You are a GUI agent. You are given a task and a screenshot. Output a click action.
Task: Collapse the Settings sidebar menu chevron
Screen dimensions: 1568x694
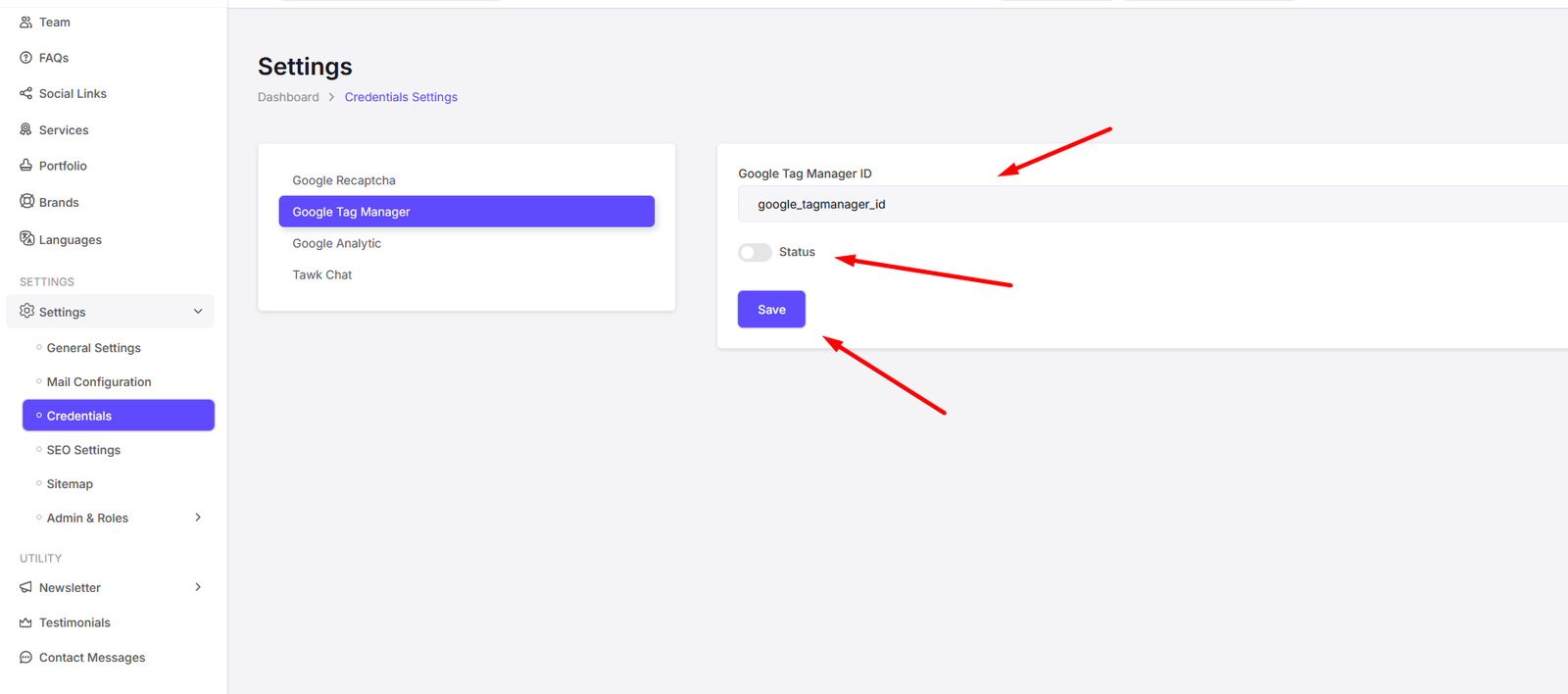[198, 312]
